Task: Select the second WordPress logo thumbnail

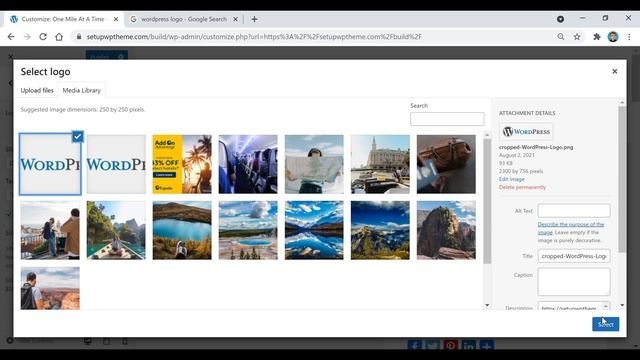Action: (116, 164)
